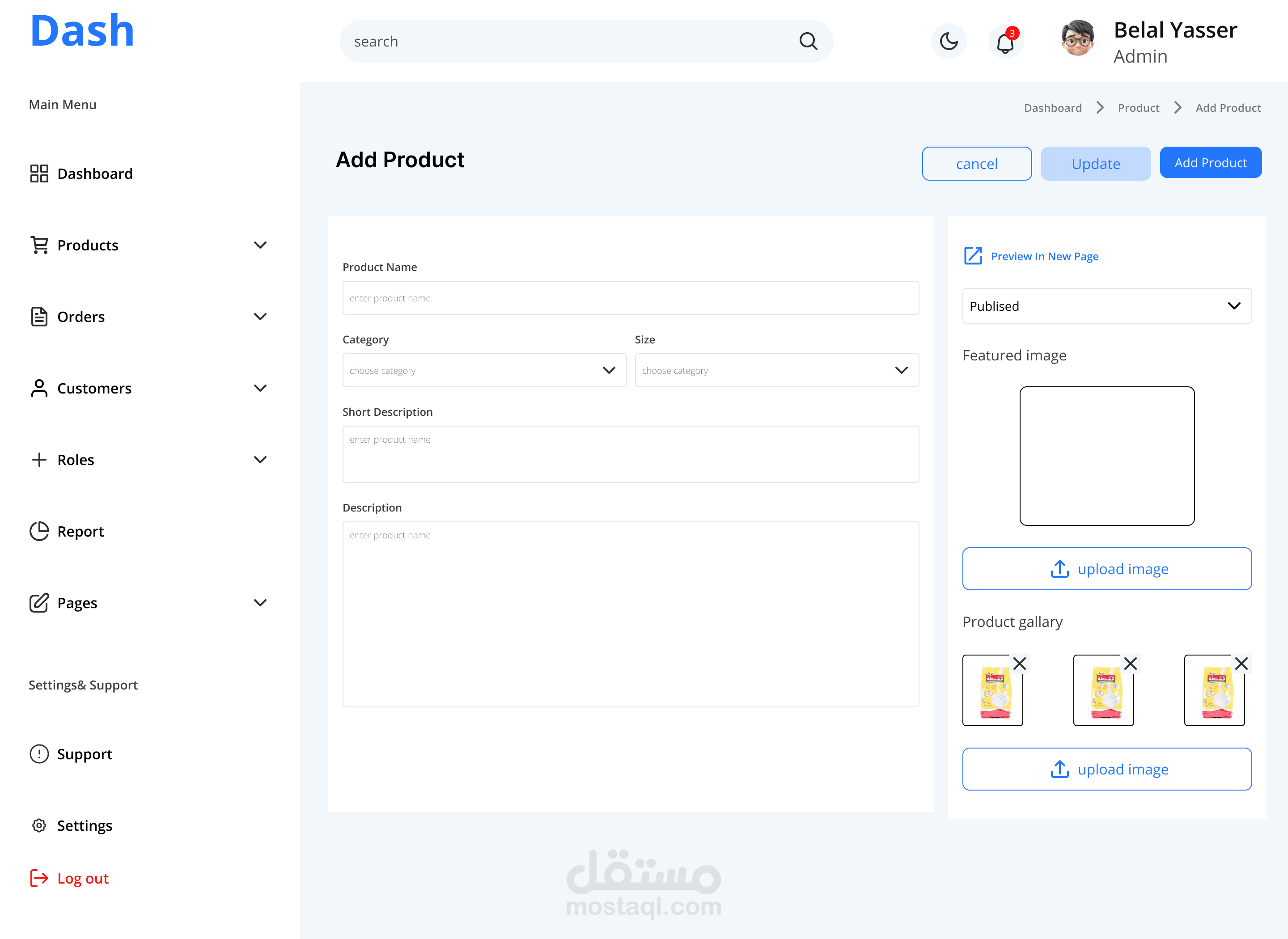Screen dimensions: 1288x939
Task: Click the blue Add Product button
Action: [x=1210, y=163]
